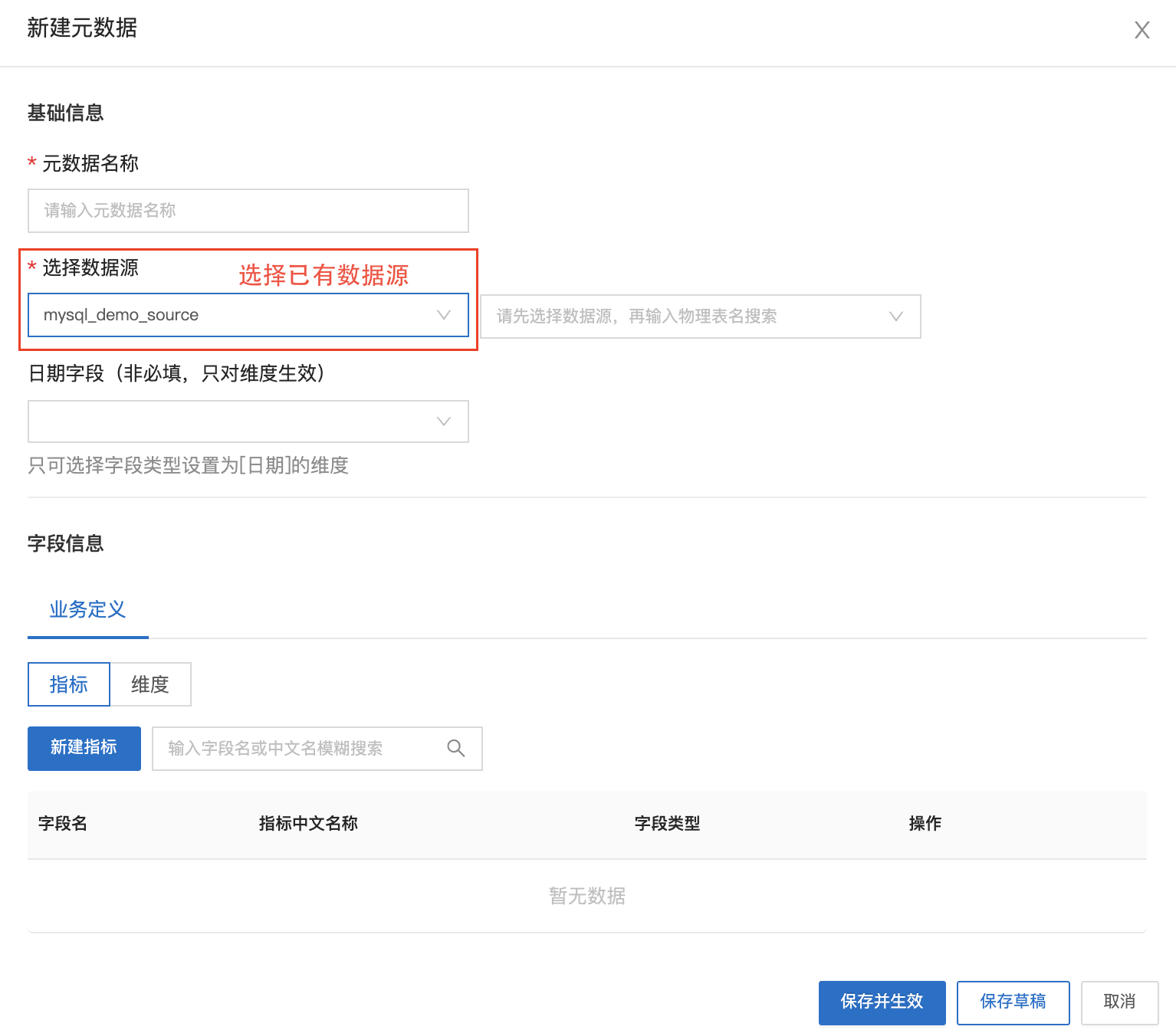The image size is (1176, 1033).
Task: Expand the 日期字段 dropdown
Action: click(x=248, y=421)
